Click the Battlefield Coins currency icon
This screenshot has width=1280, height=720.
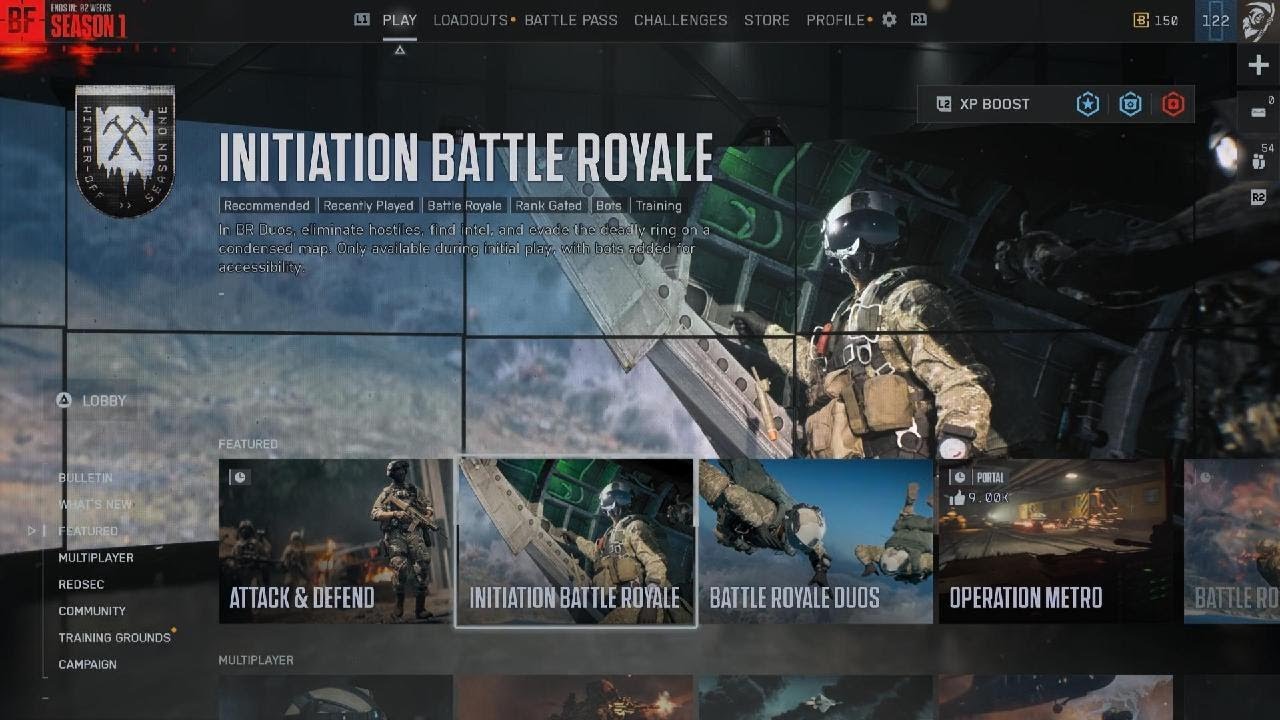click(x=1141, y=20)
